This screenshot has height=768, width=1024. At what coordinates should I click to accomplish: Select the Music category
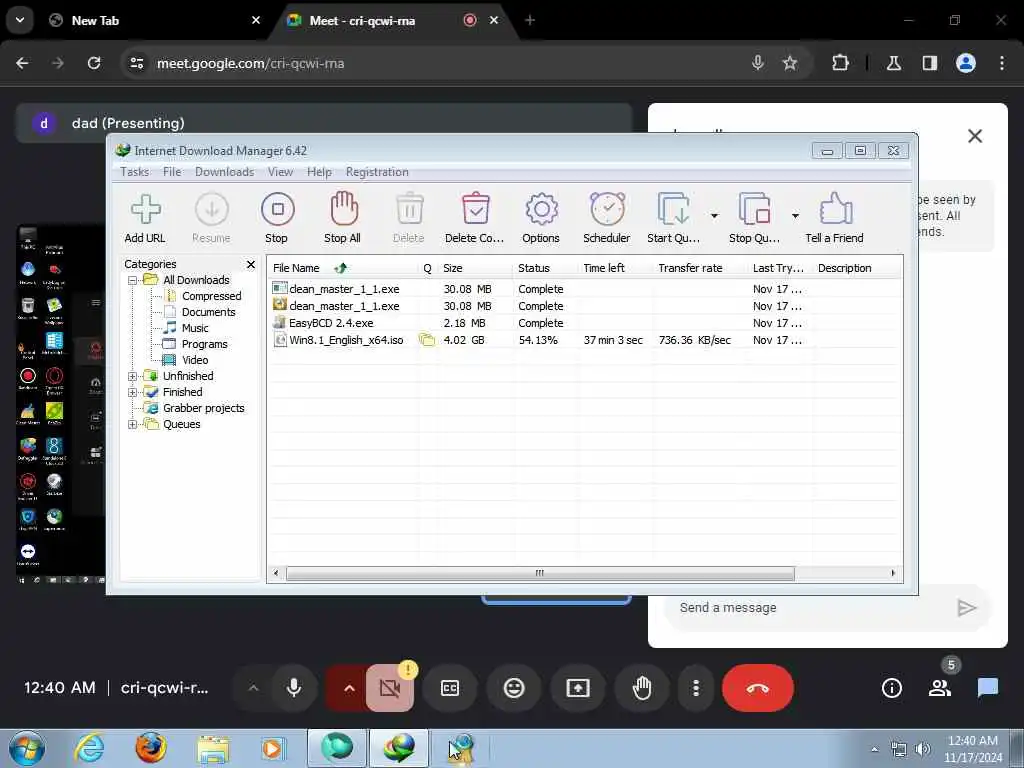(195, 328)
